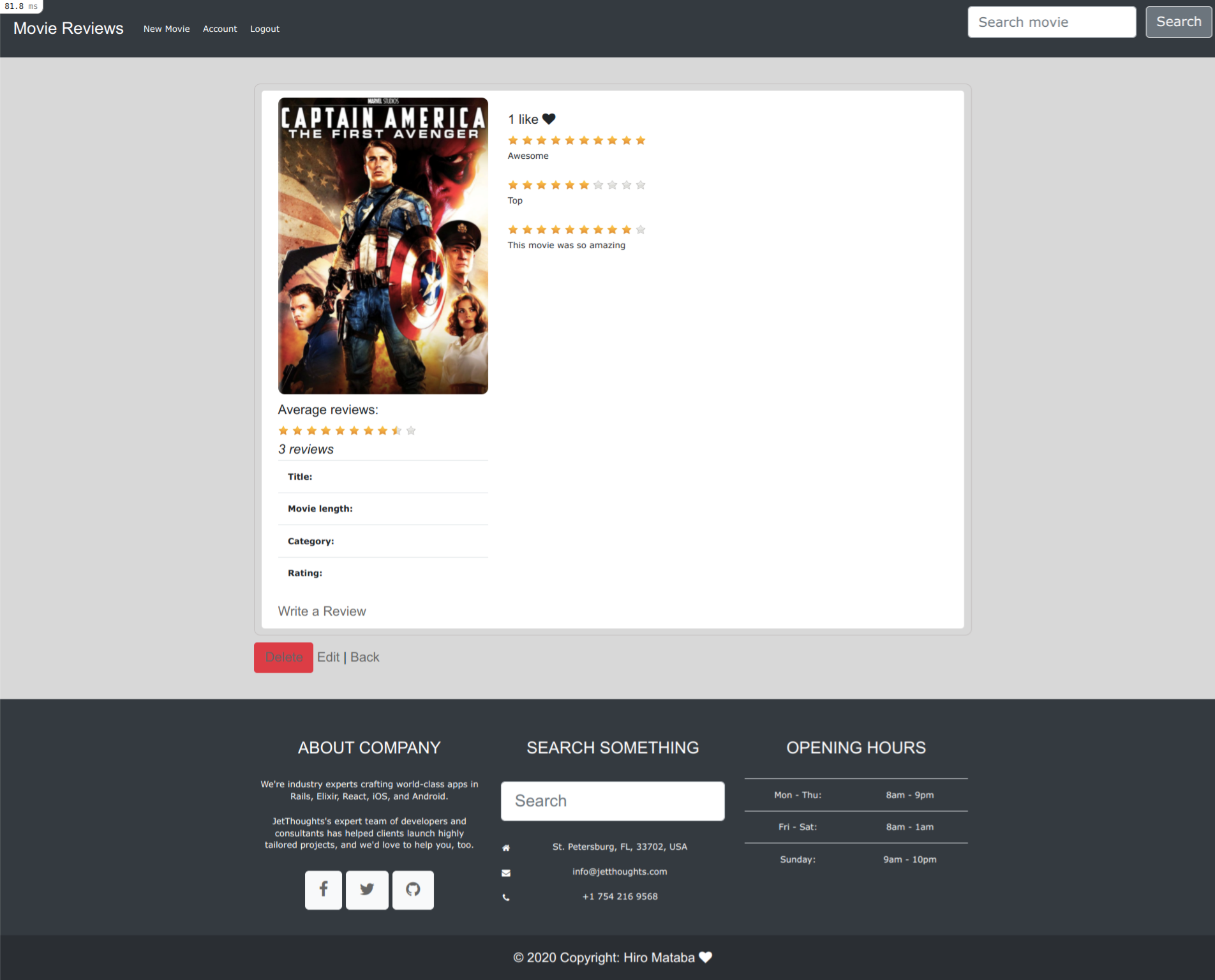This screenshot has width=1215, height=980.
Task: Click the footer Search input box
Action: [x=611, y=801]
